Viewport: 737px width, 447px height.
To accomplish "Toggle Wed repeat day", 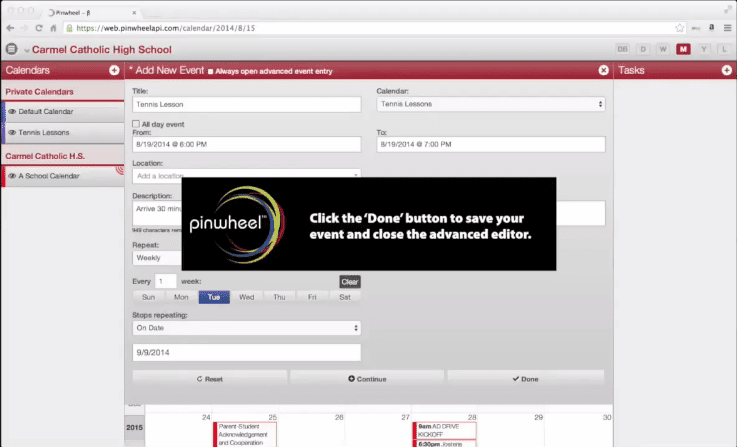I will pos(246,297).
